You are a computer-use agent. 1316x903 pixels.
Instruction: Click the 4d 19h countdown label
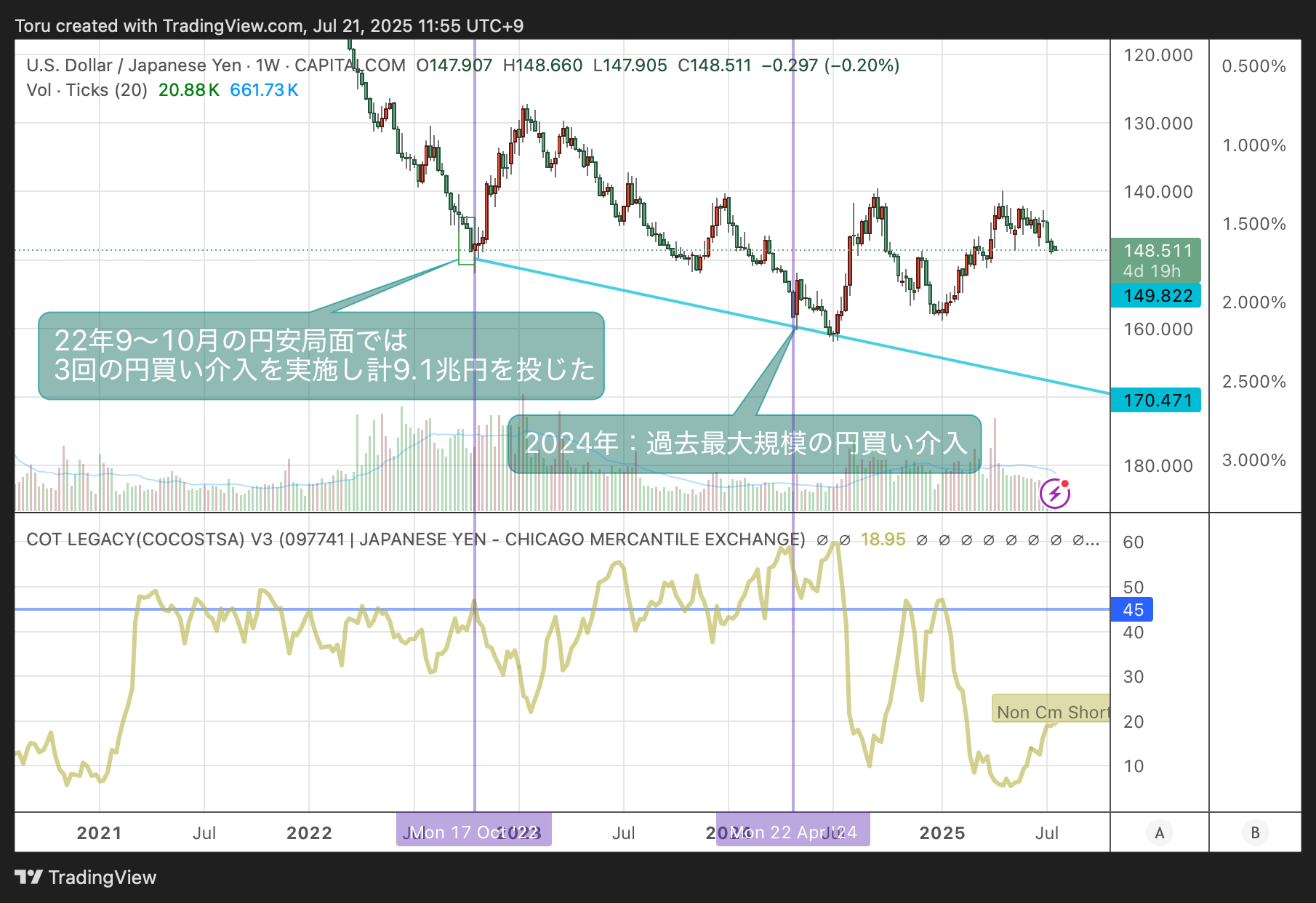tap(1152, 271)
